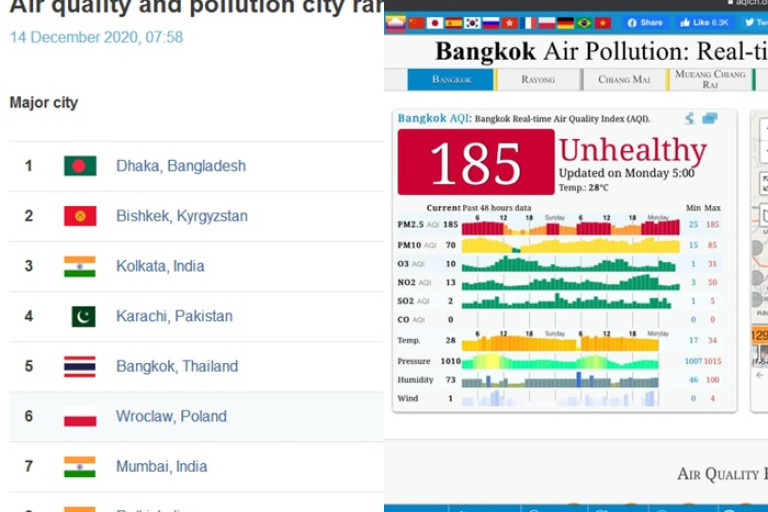Open the Bangkok, Thailand ranking link
Screen dimensions: 768x512
[x=177, y=366]
